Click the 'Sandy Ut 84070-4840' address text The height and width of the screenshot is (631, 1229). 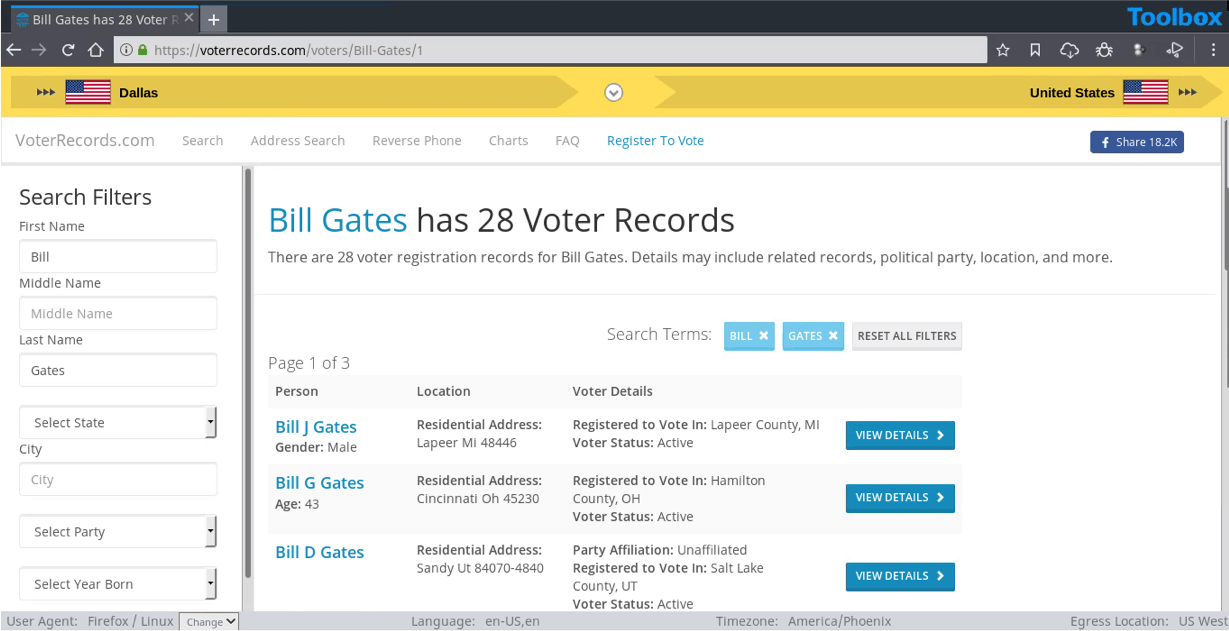[480, 569]
